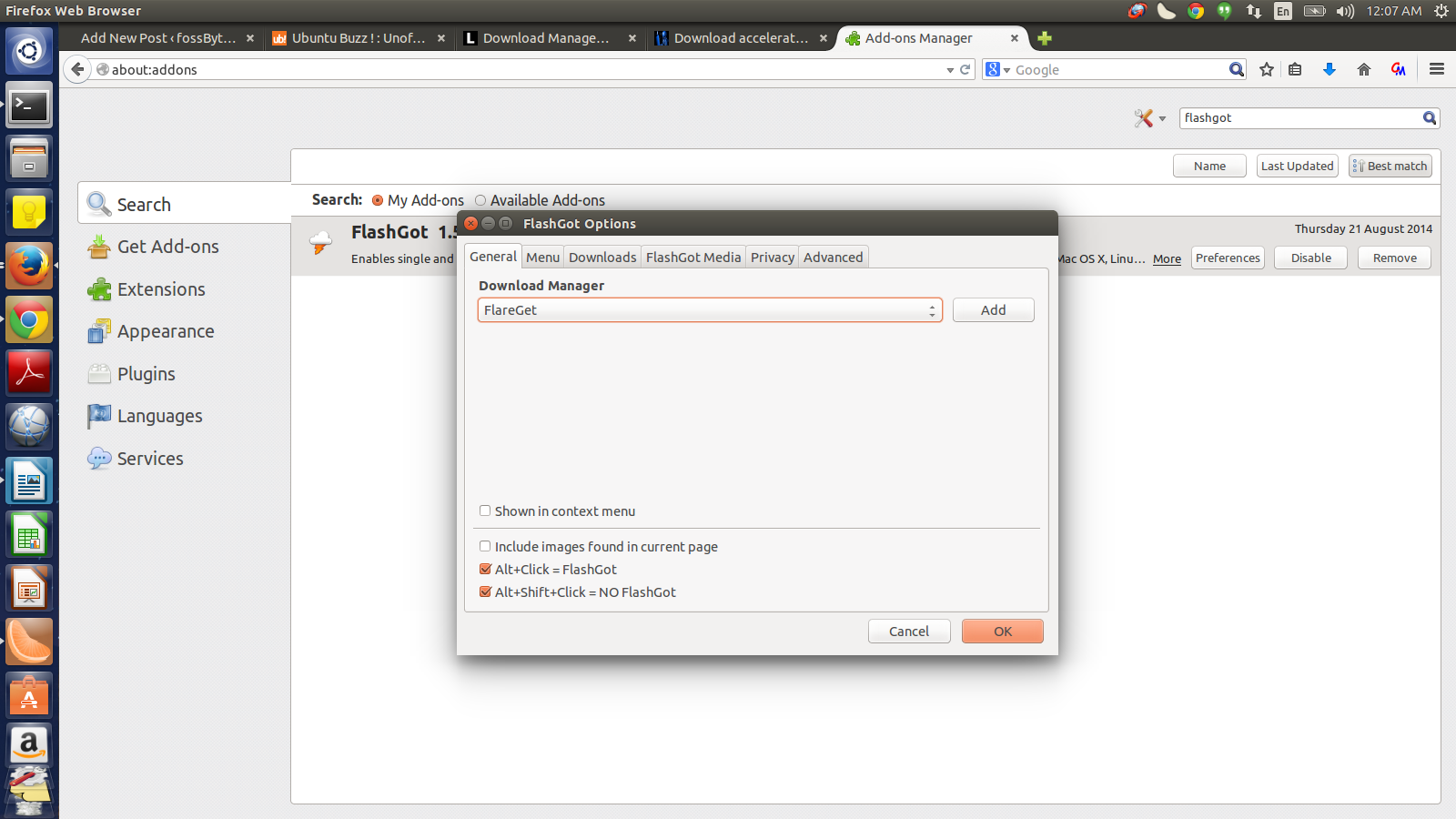Click Cancel in FlashGot Options
1456x819 pixels.
click(909, 632)
